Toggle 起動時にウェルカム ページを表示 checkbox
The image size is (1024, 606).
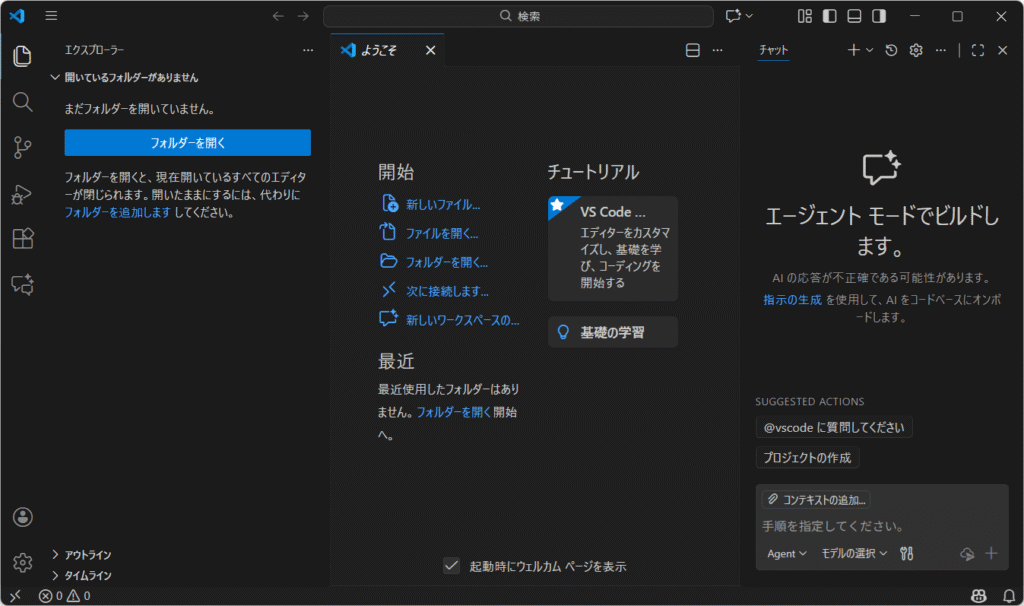(x=452, y=566)
